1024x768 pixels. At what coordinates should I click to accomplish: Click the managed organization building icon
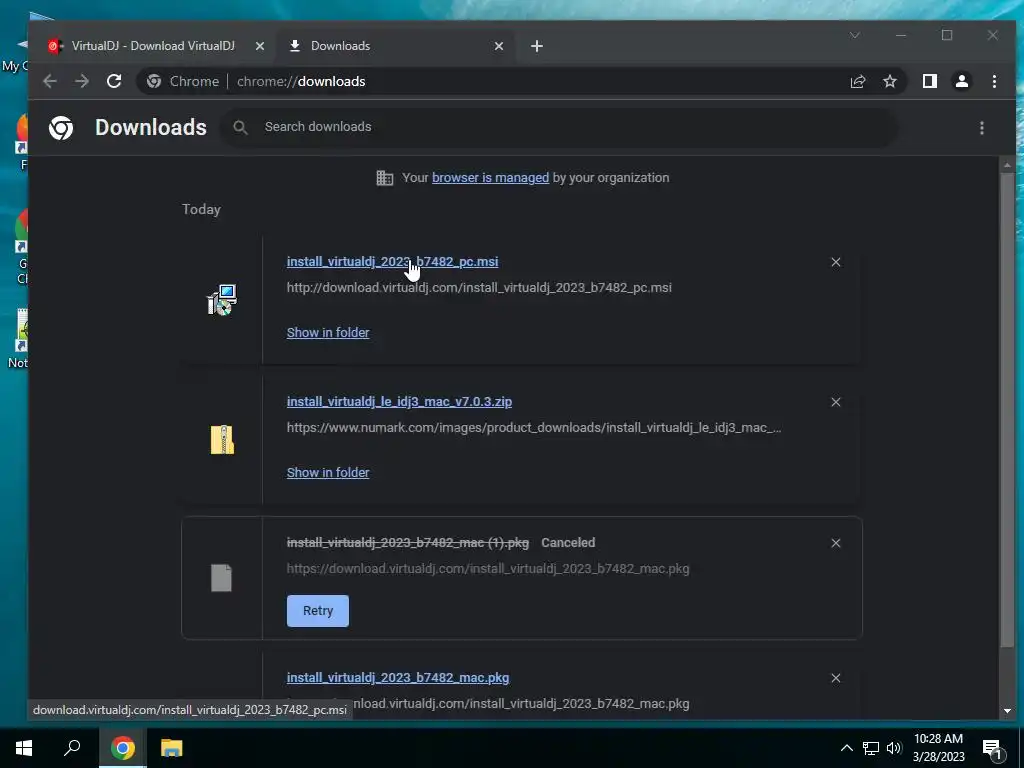(385, 178)
